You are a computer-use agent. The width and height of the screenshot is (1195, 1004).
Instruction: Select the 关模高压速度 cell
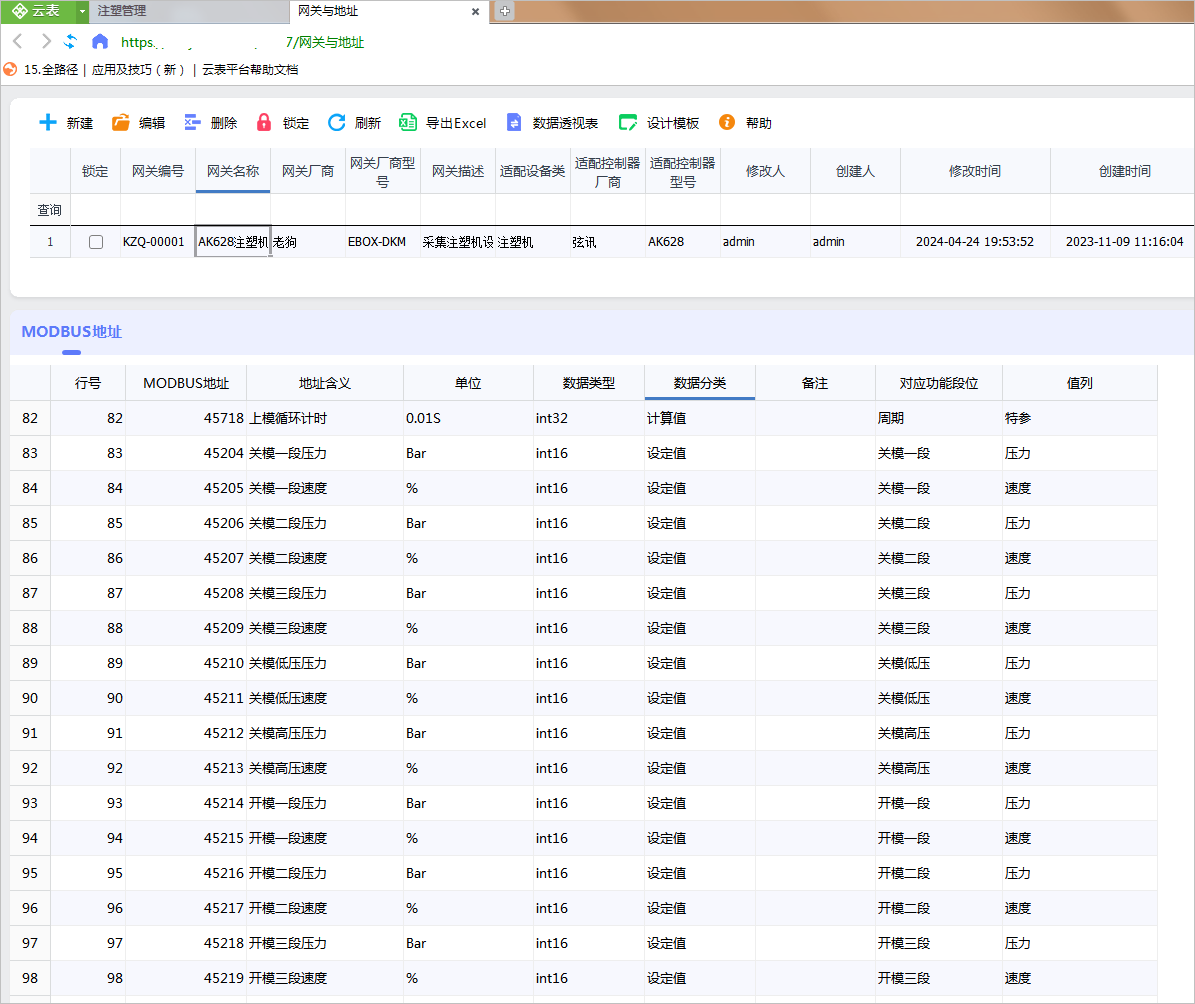click(x=325, y=768)
